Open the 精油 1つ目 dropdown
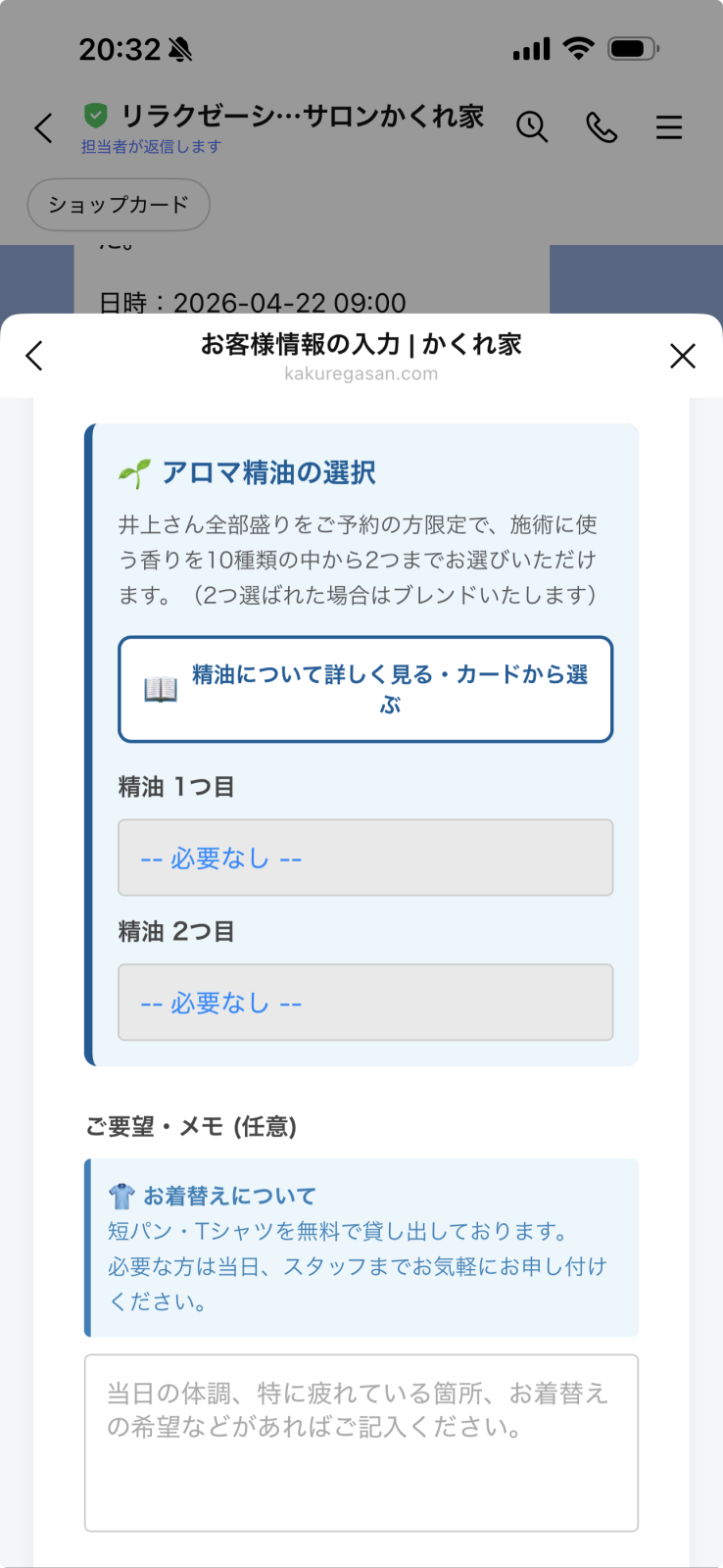 (x=365, y=857)
